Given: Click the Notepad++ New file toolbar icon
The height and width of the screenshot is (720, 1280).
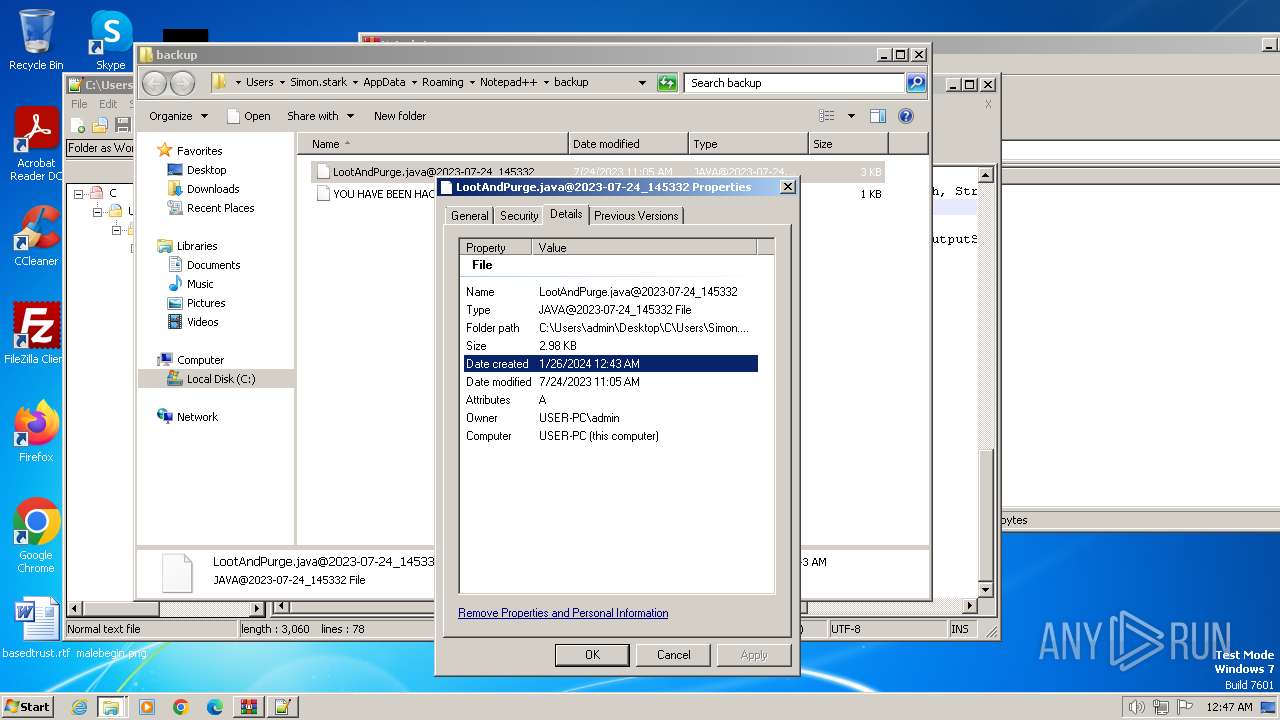Looking at the screenshot, I should [78, 125].
